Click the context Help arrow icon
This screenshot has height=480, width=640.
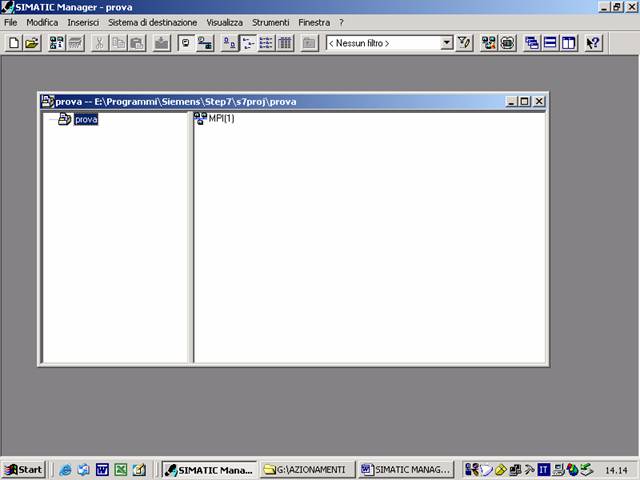593,43
